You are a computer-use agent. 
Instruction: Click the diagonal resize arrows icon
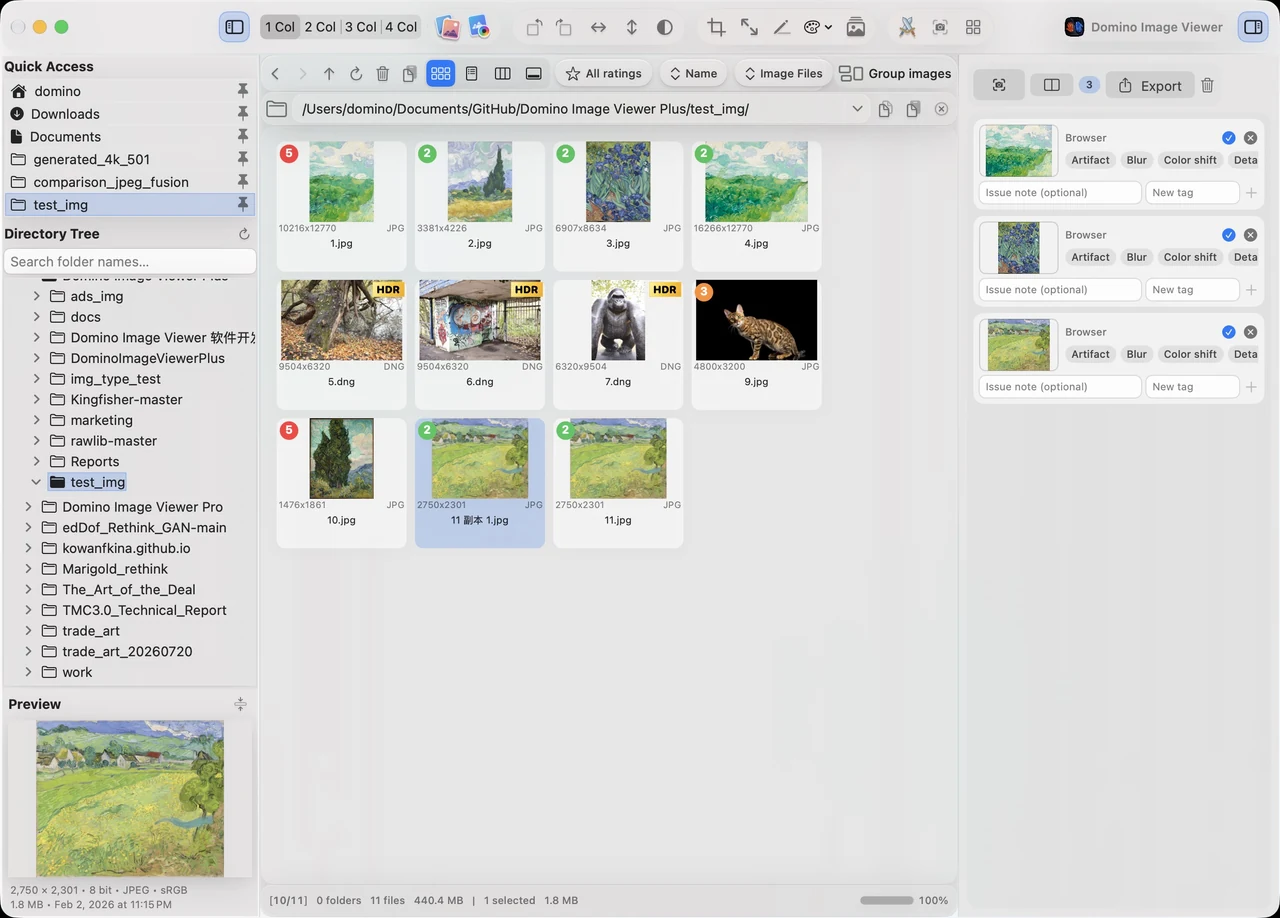[x=749, y=27]
